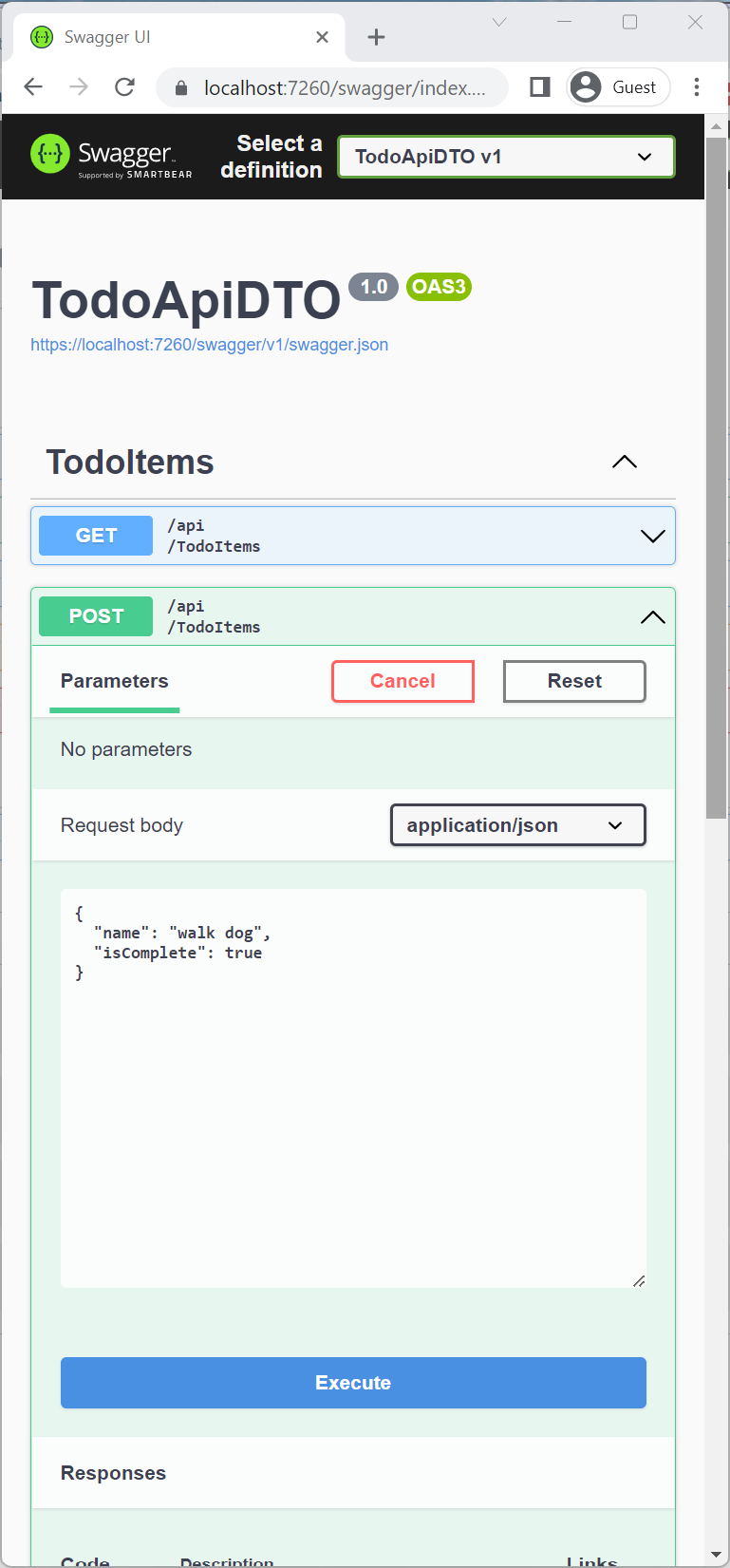Open the TodoApiDTO v1 definition dropdown
The image size is (730, 1568).
[506, 157]
